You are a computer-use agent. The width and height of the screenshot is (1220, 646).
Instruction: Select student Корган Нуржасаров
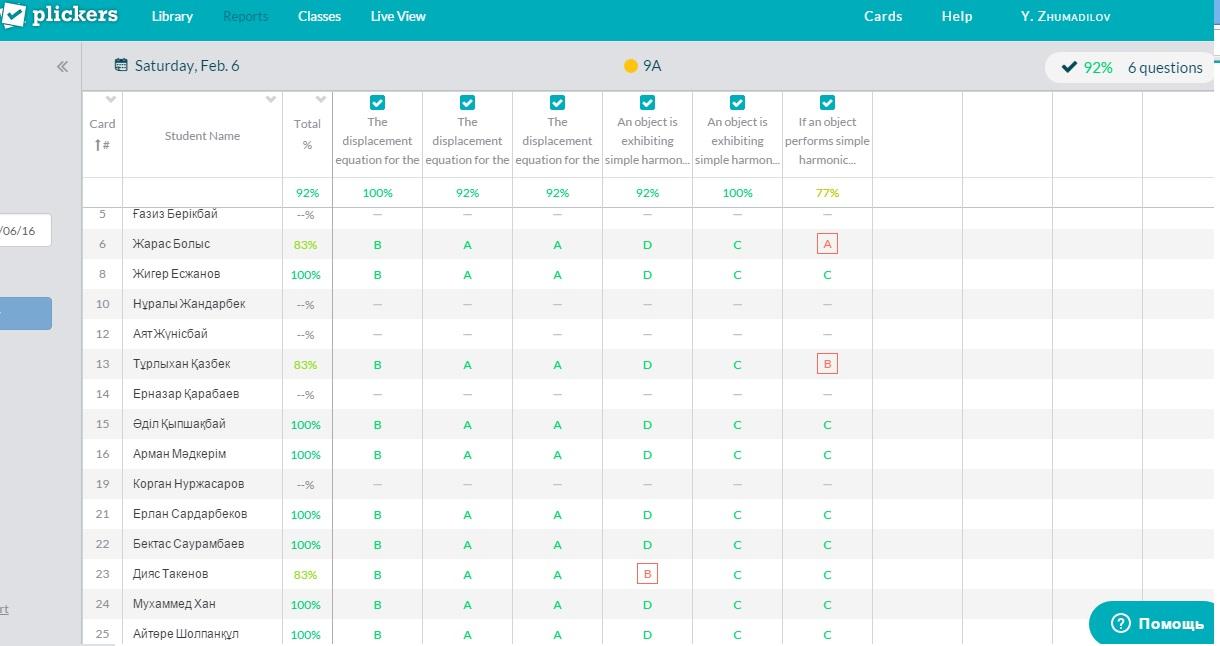(x=188, y=484)
